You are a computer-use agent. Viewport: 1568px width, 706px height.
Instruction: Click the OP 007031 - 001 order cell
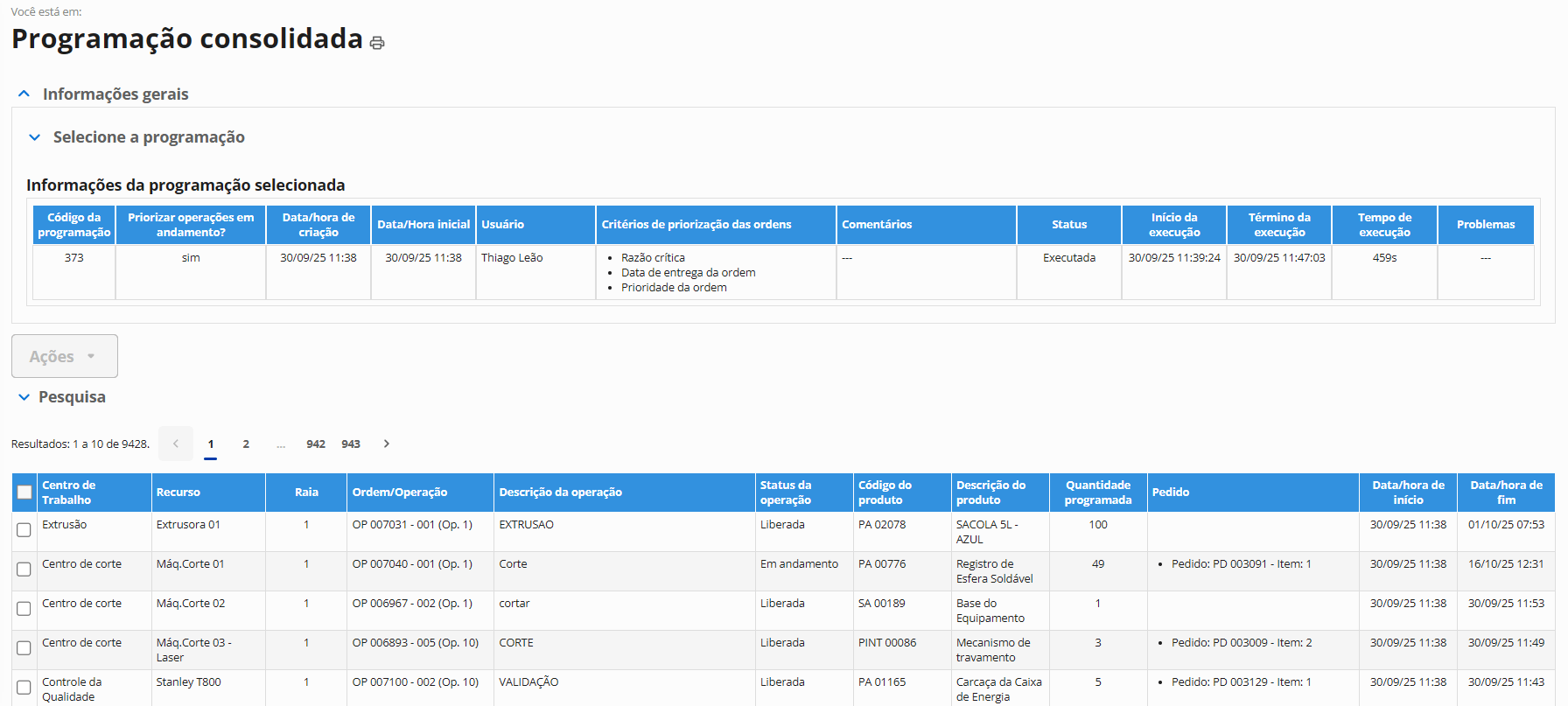click(412, 525)
